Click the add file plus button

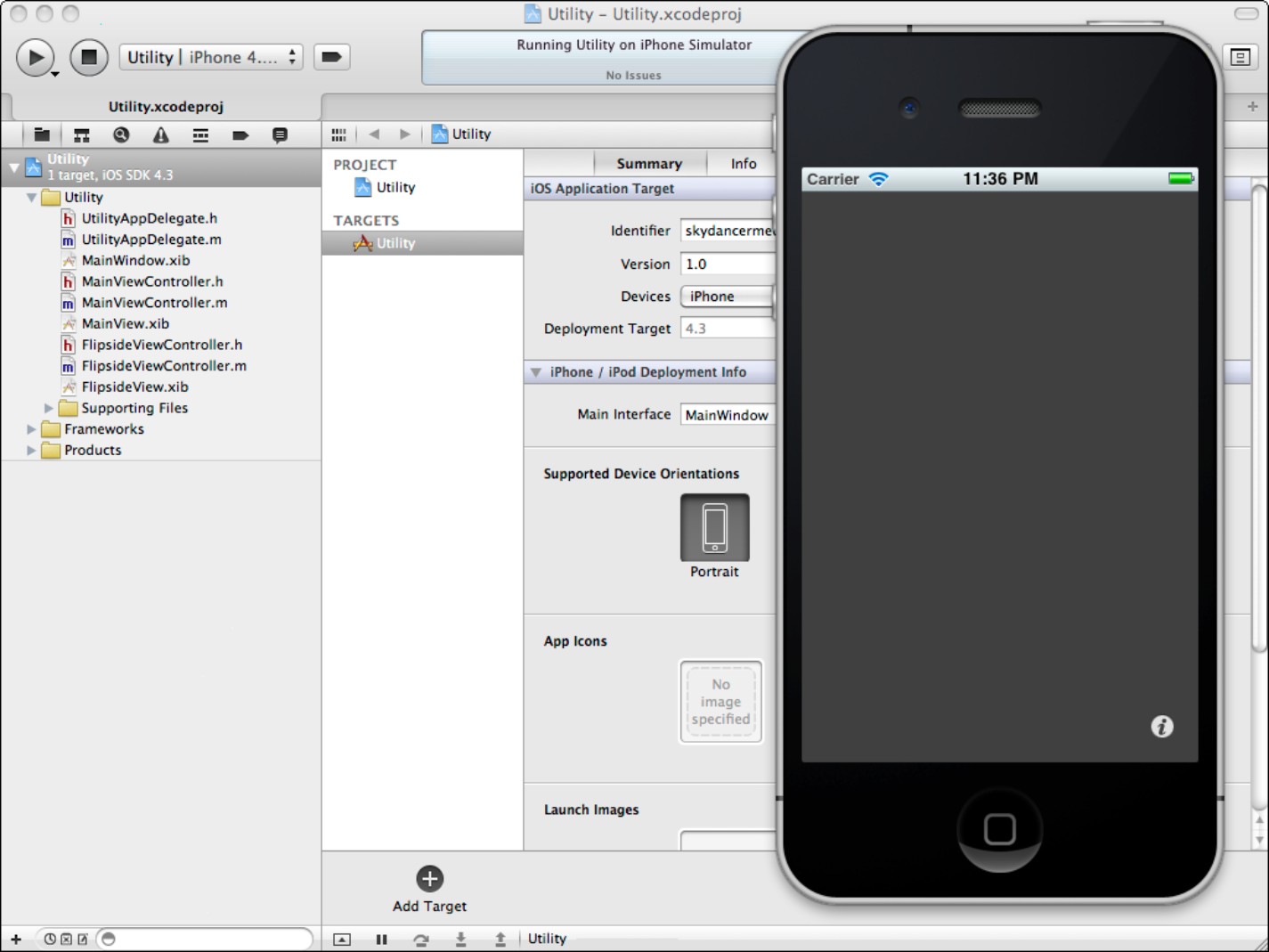coord(16,940)
